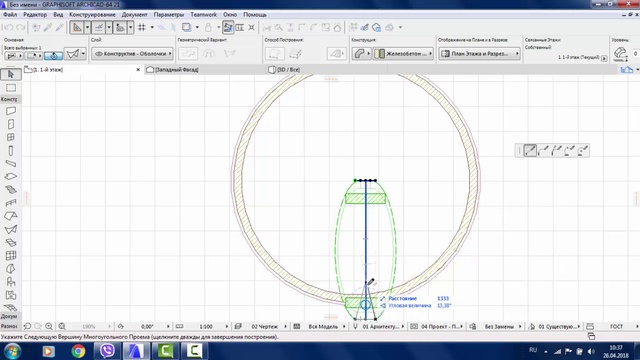Viewport: 640px width, 360px height.
Task: Open the Файл menu
Action: (x=10, y=15)
